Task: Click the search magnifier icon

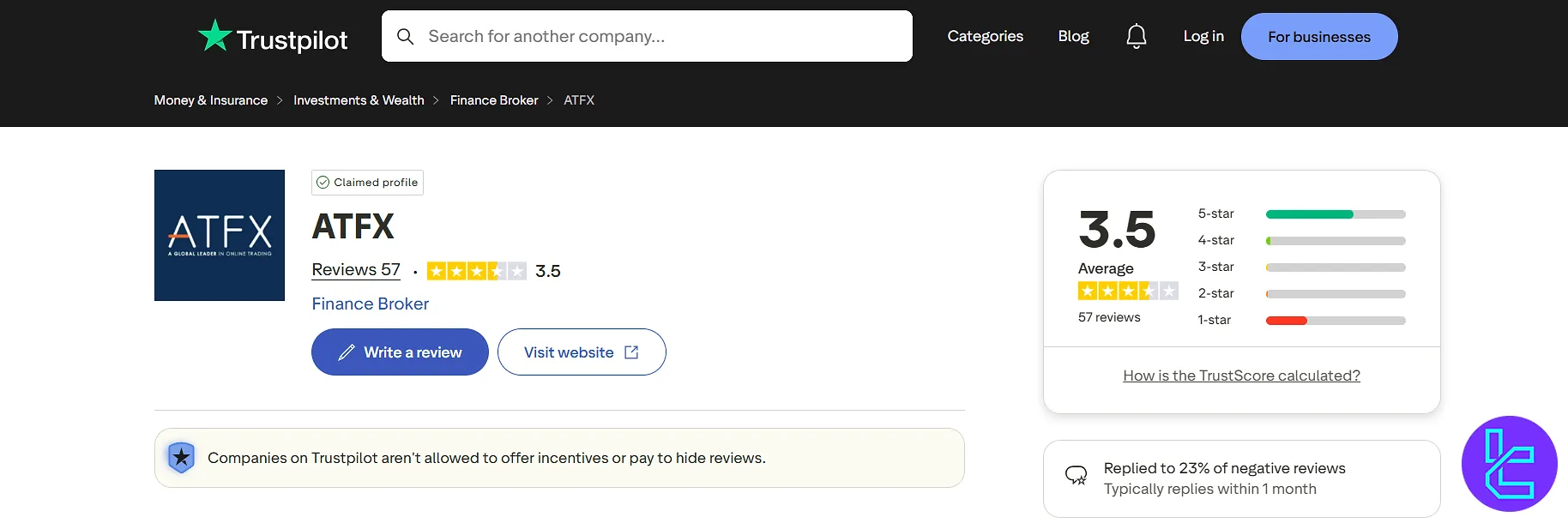Action: 406,37
